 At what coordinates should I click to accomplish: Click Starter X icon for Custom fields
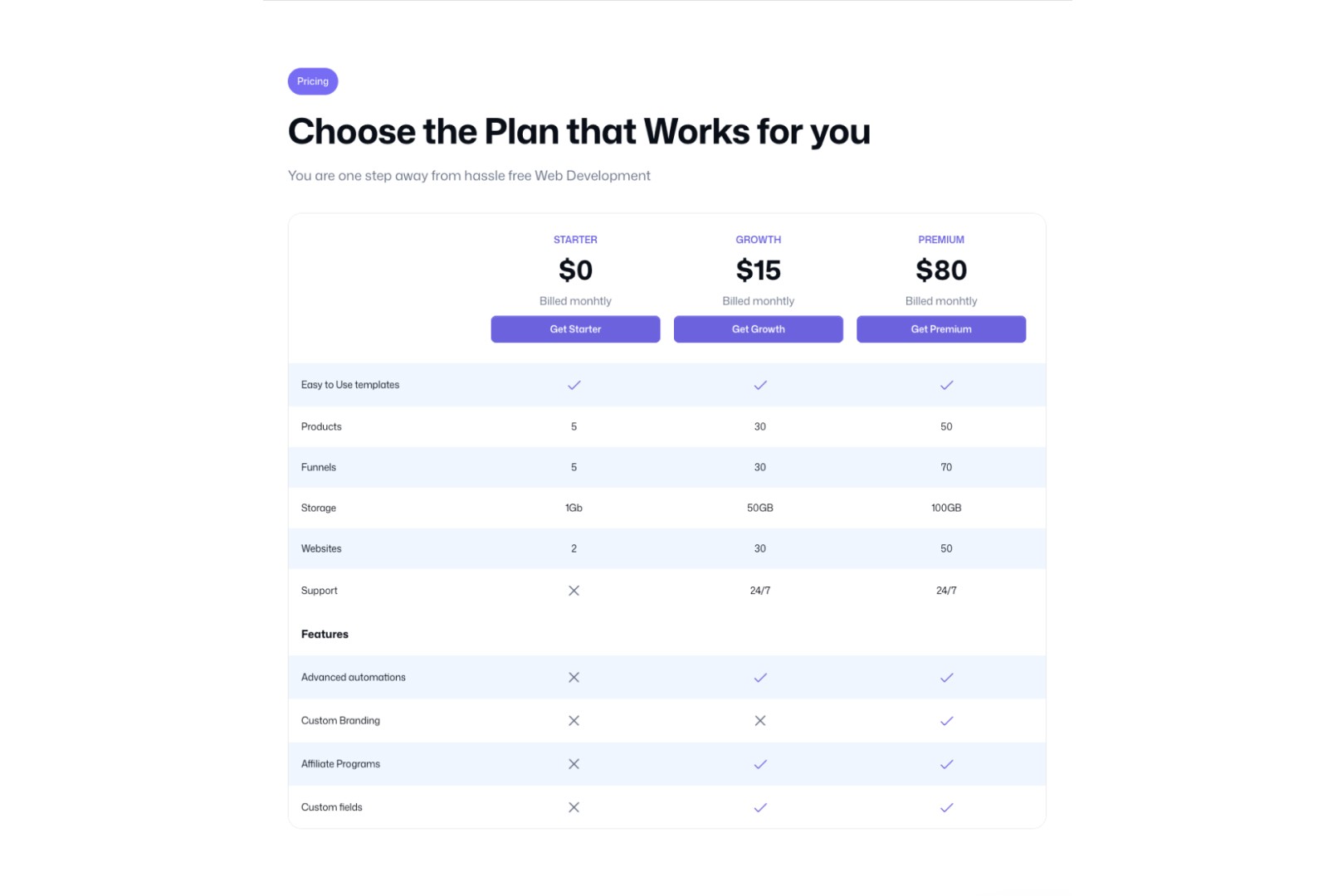(x=574, y=807)
